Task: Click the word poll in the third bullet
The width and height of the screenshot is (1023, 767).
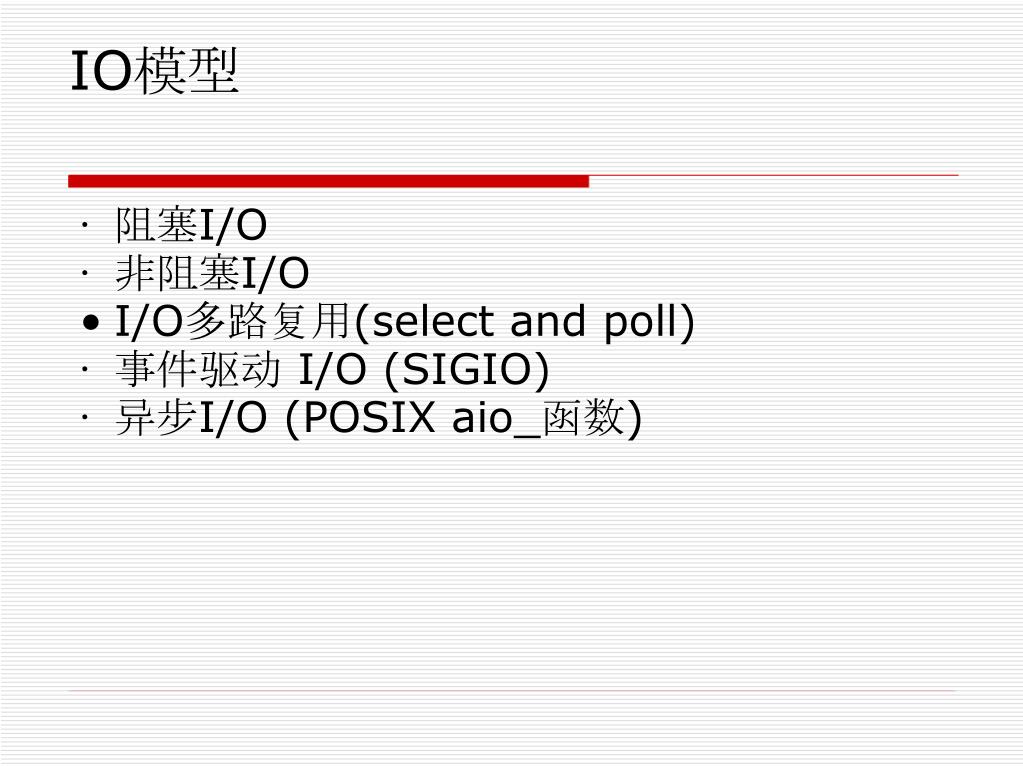Action: pos(643,323)
